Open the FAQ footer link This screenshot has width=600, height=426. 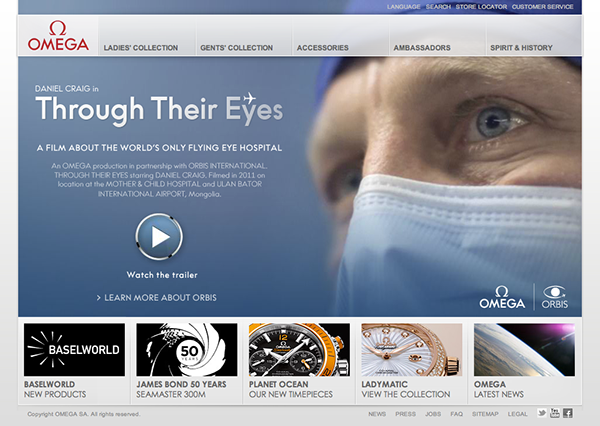(457, 414)
